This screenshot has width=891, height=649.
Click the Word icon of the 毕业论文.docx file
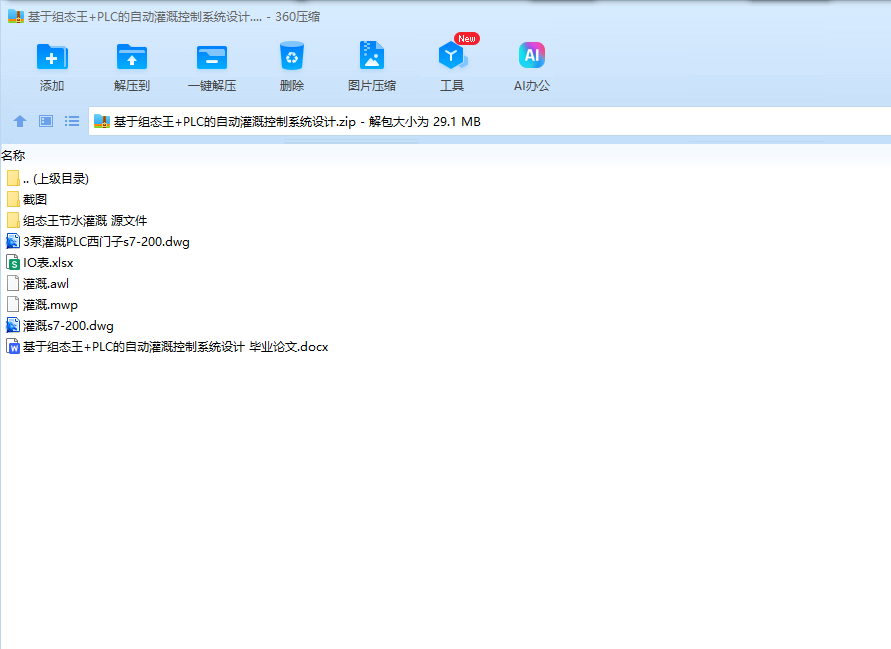click(x=13, y=347)
